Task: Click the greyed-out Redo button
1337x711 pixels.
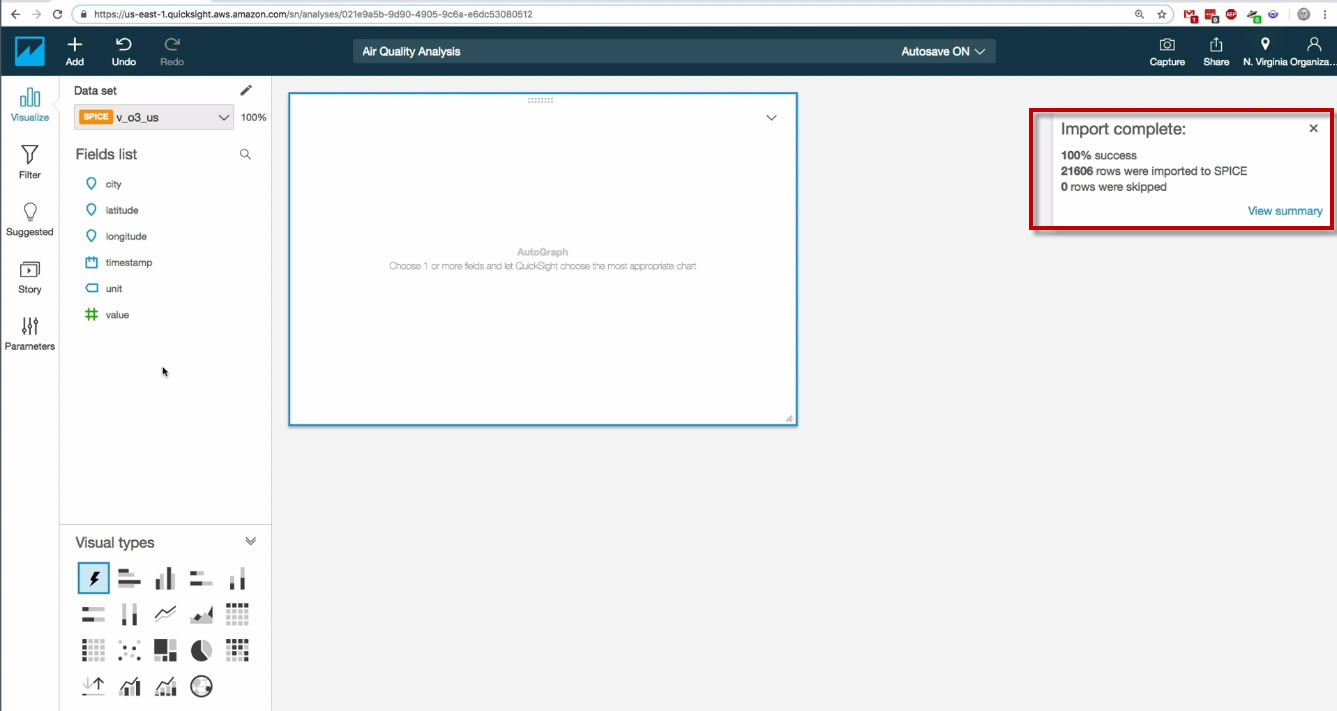Action: (172, 52)
